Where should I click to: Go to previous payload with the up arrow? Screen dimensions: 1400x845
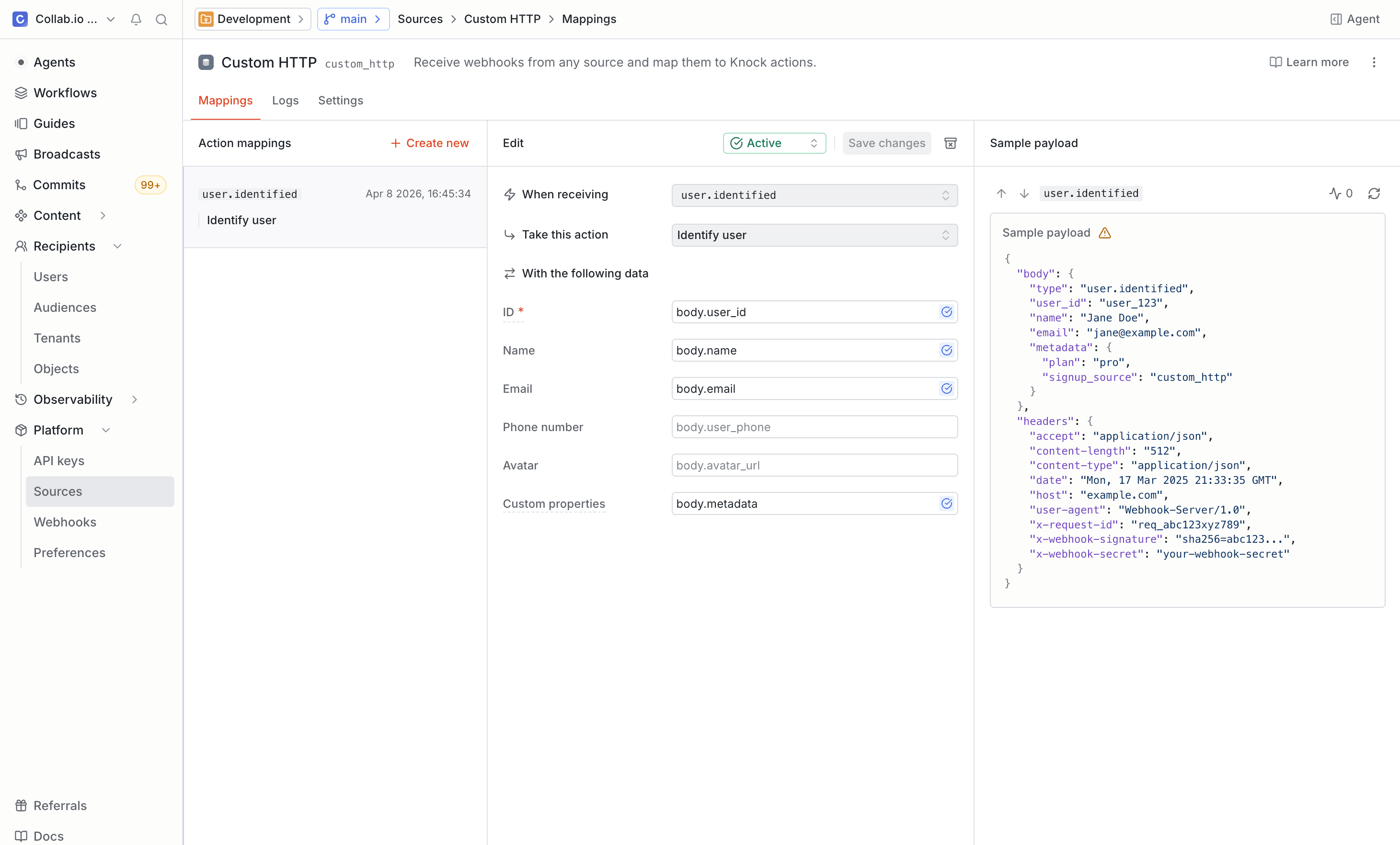click(x=1000, y=193)
